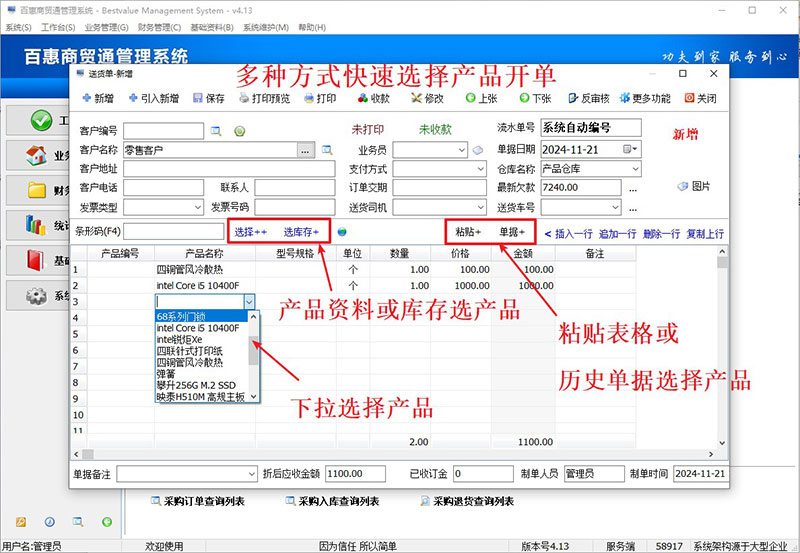Click the ... button in 客户名称 field
Screen dimensions: 800x553
tap(305, 150)
